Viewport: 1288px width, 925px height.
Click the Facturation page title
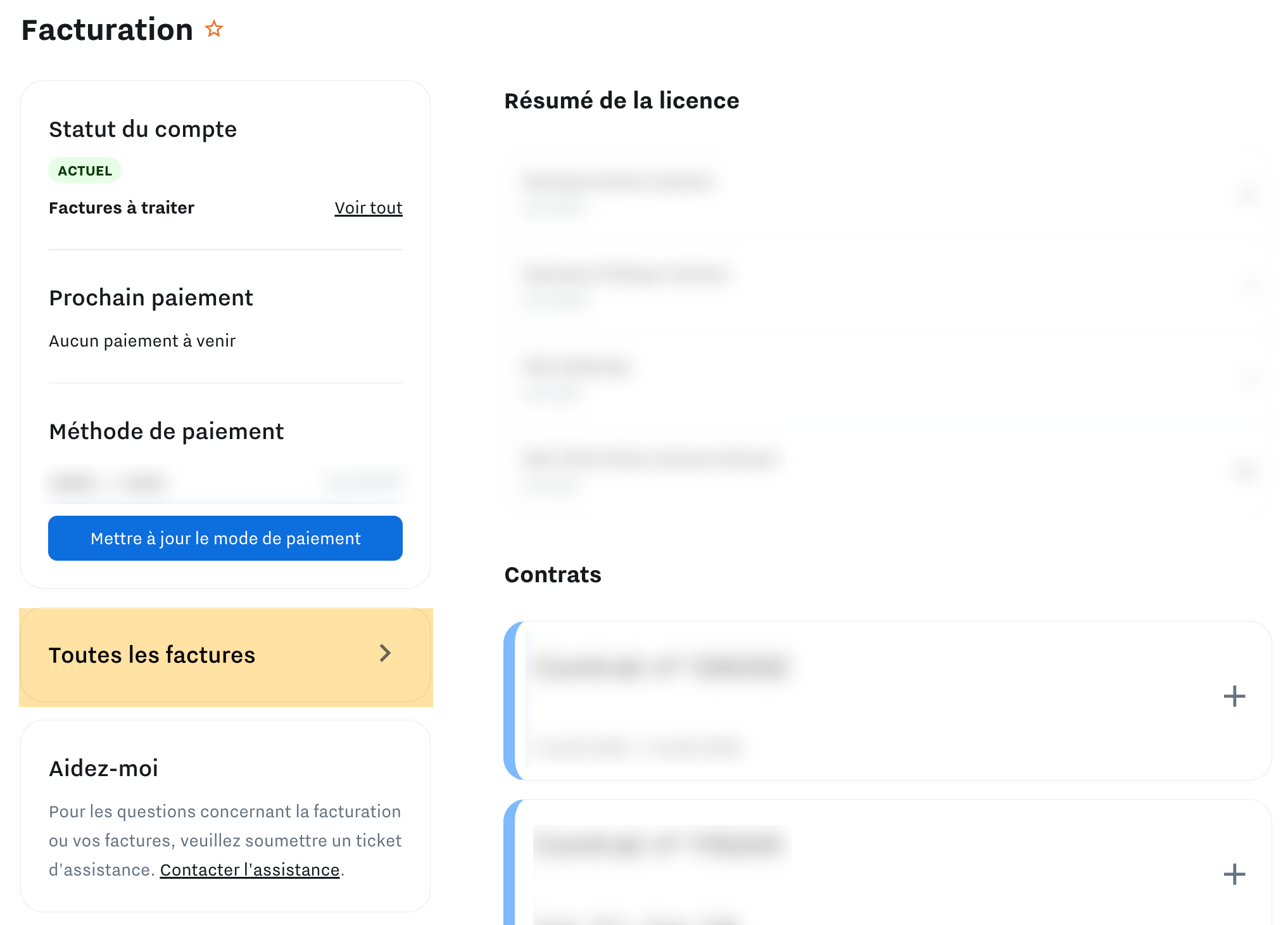tap(107, 30)
